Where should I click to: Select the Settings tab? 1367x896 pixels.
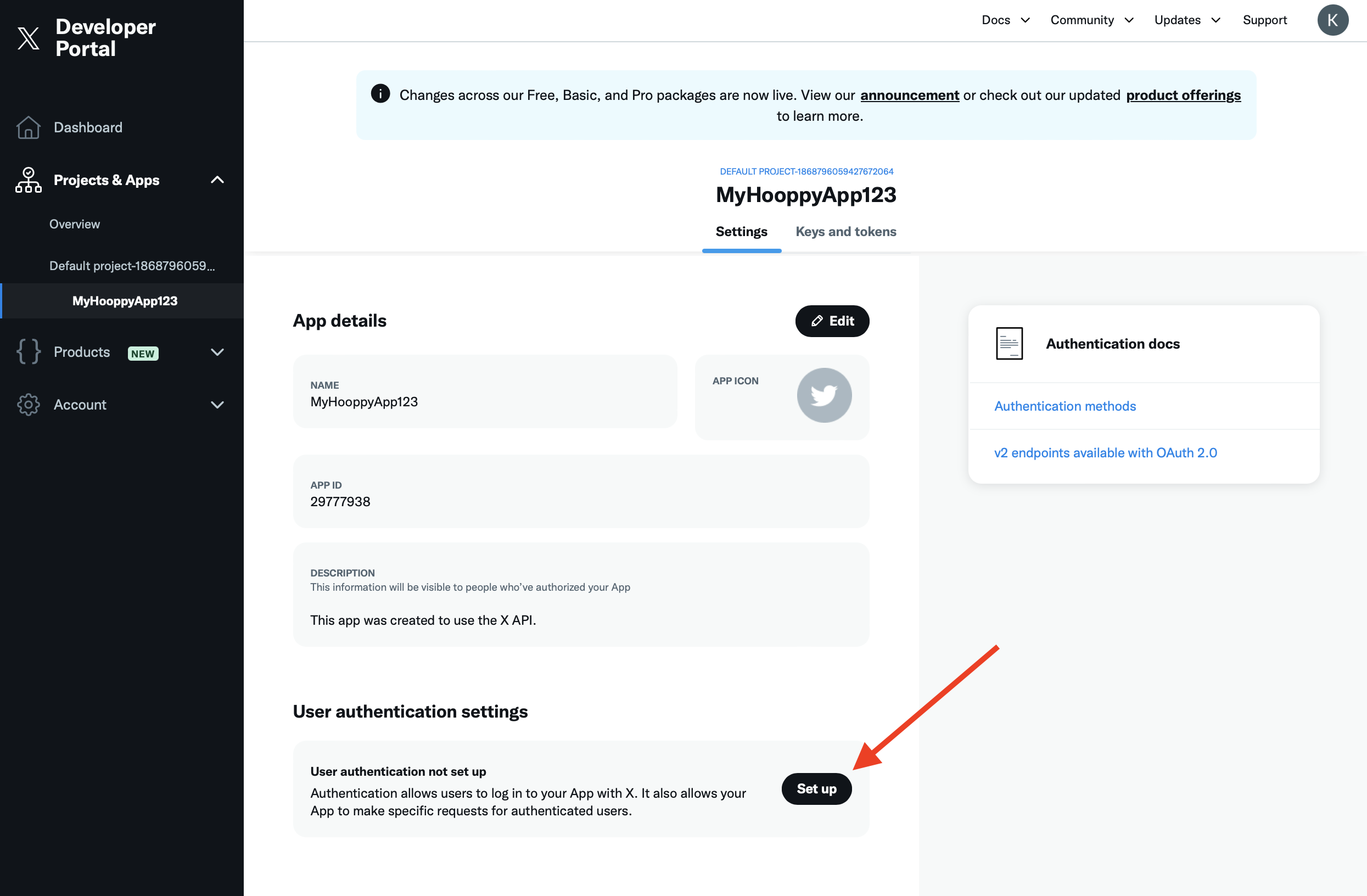[x=741, y=232]
